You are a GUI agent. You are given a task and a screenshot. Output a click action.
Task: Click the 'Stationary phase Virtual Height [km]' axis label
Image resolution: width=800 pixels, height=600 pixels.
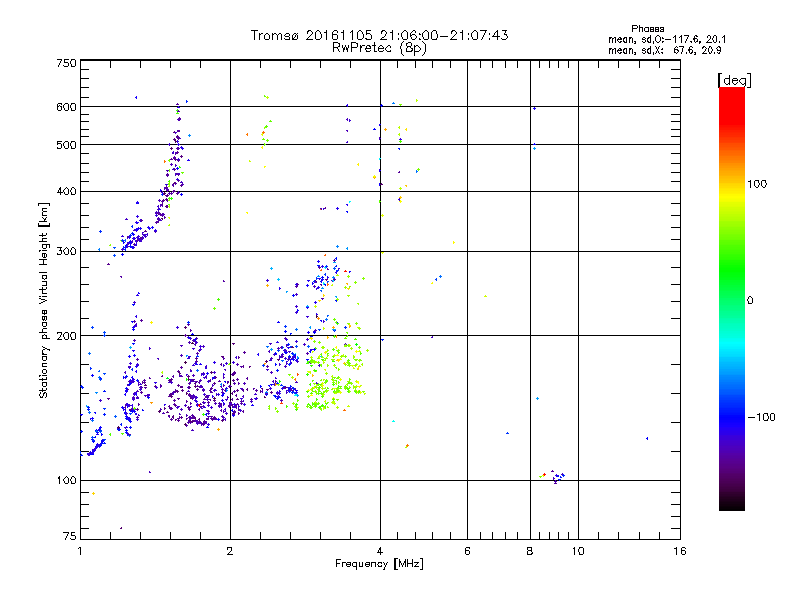[x=44, y=301]
